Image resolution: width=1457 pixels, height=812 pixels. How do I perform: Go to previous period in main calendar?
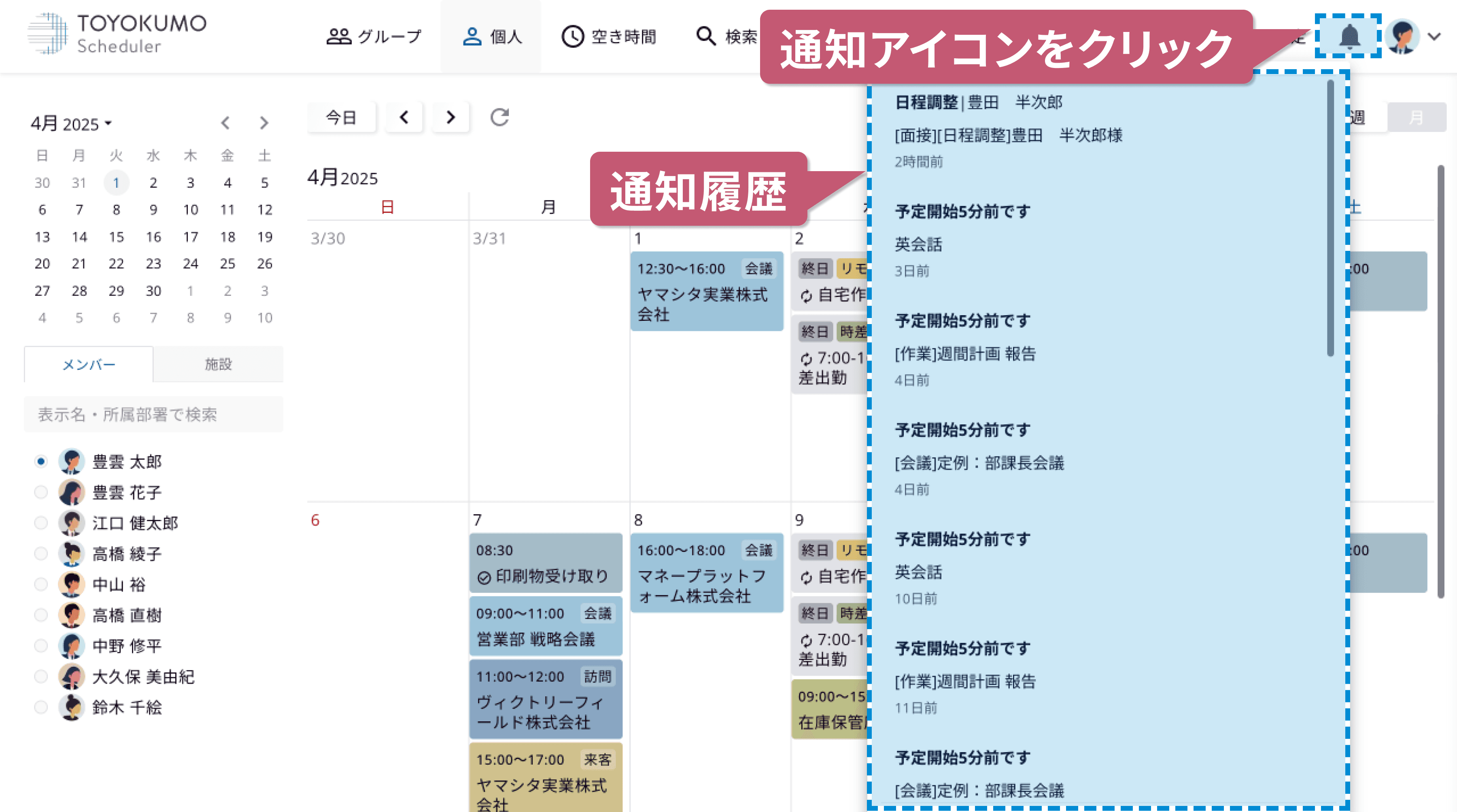coord(404,117)
